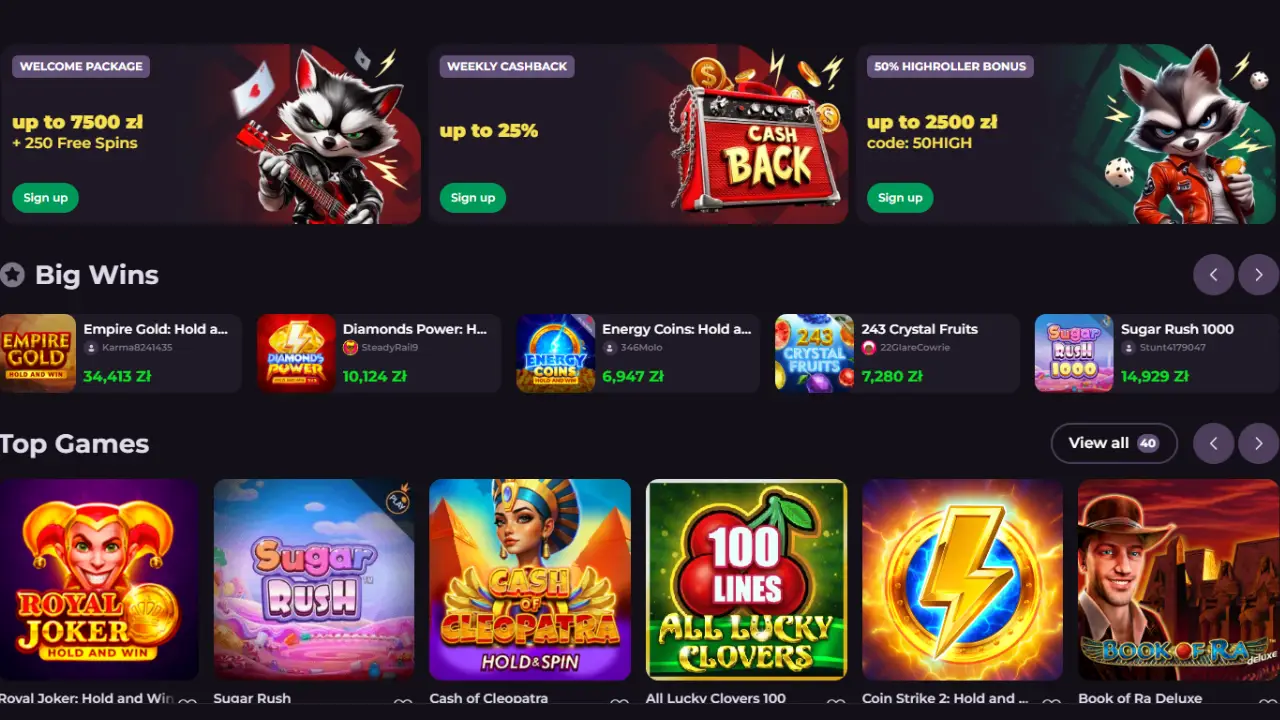Sign up for the Welcome Package
1280x720 pixels.
click(x=45, y=197)
